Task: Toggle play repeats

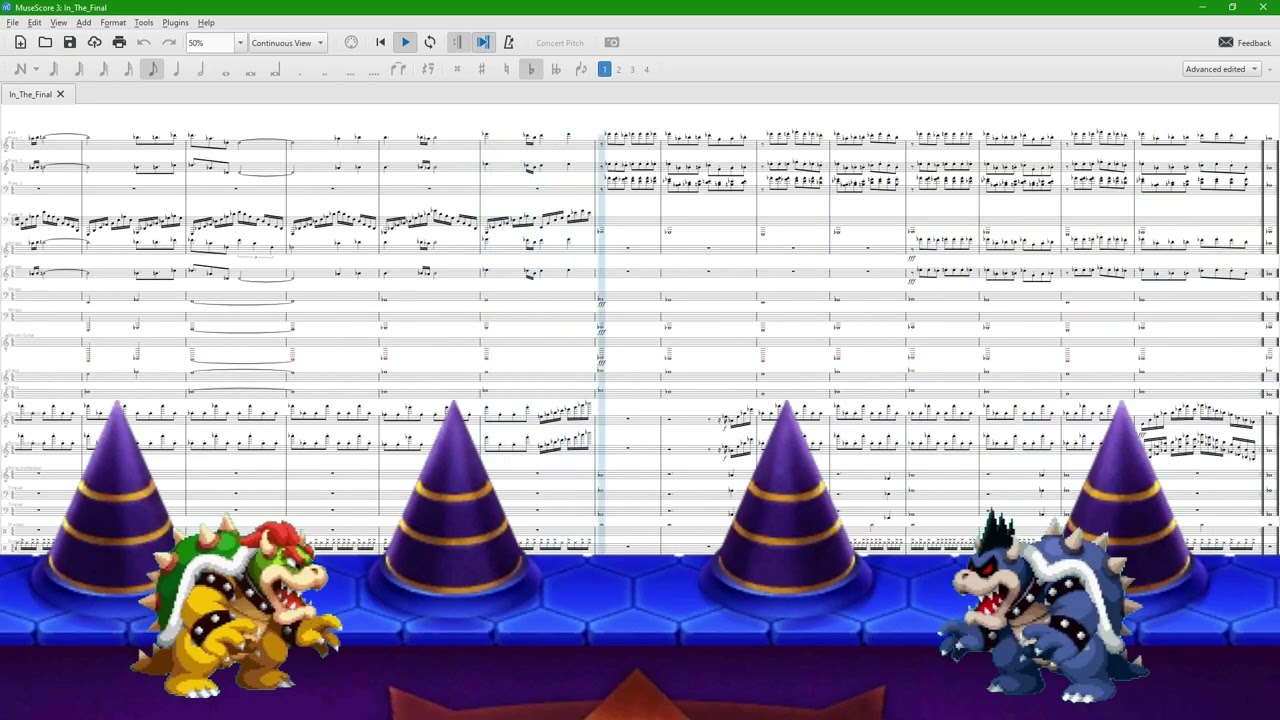Action: tap(457, 43)
